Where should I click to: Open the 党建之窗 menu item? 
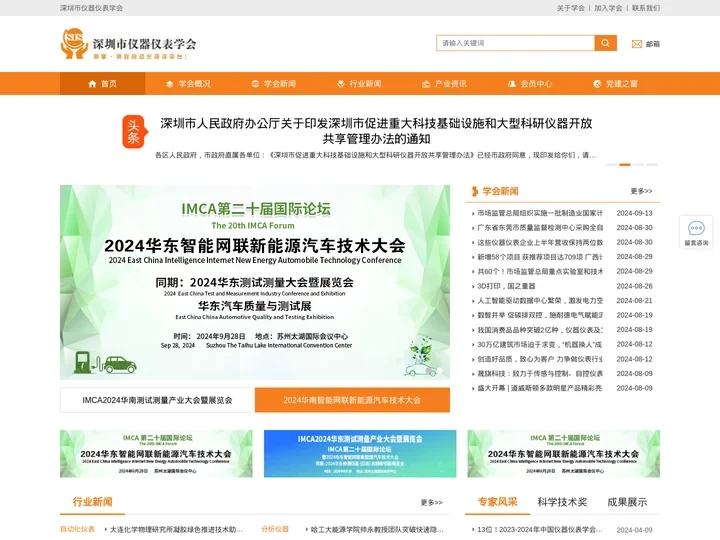point(615,84)
